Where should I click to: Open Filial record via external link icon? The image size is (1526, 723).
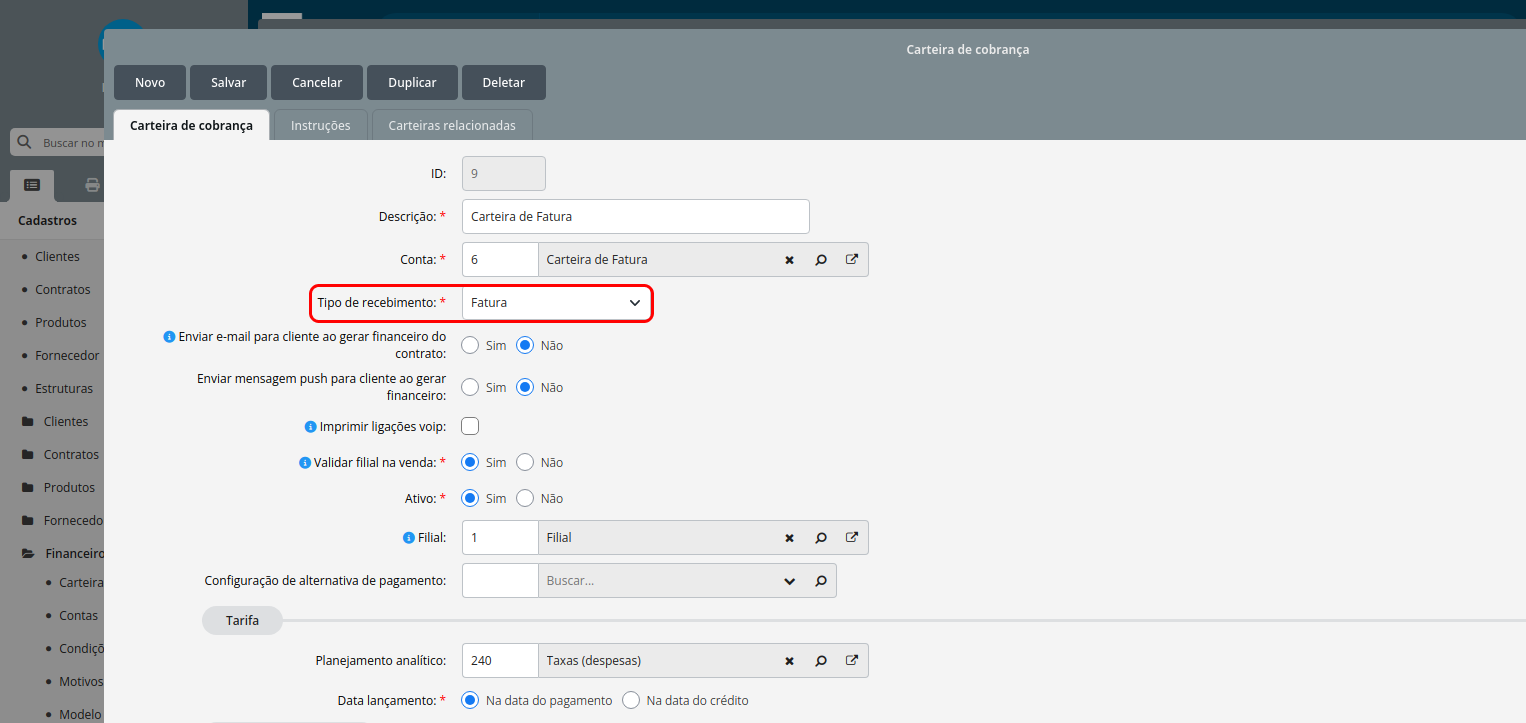[852, 537]
